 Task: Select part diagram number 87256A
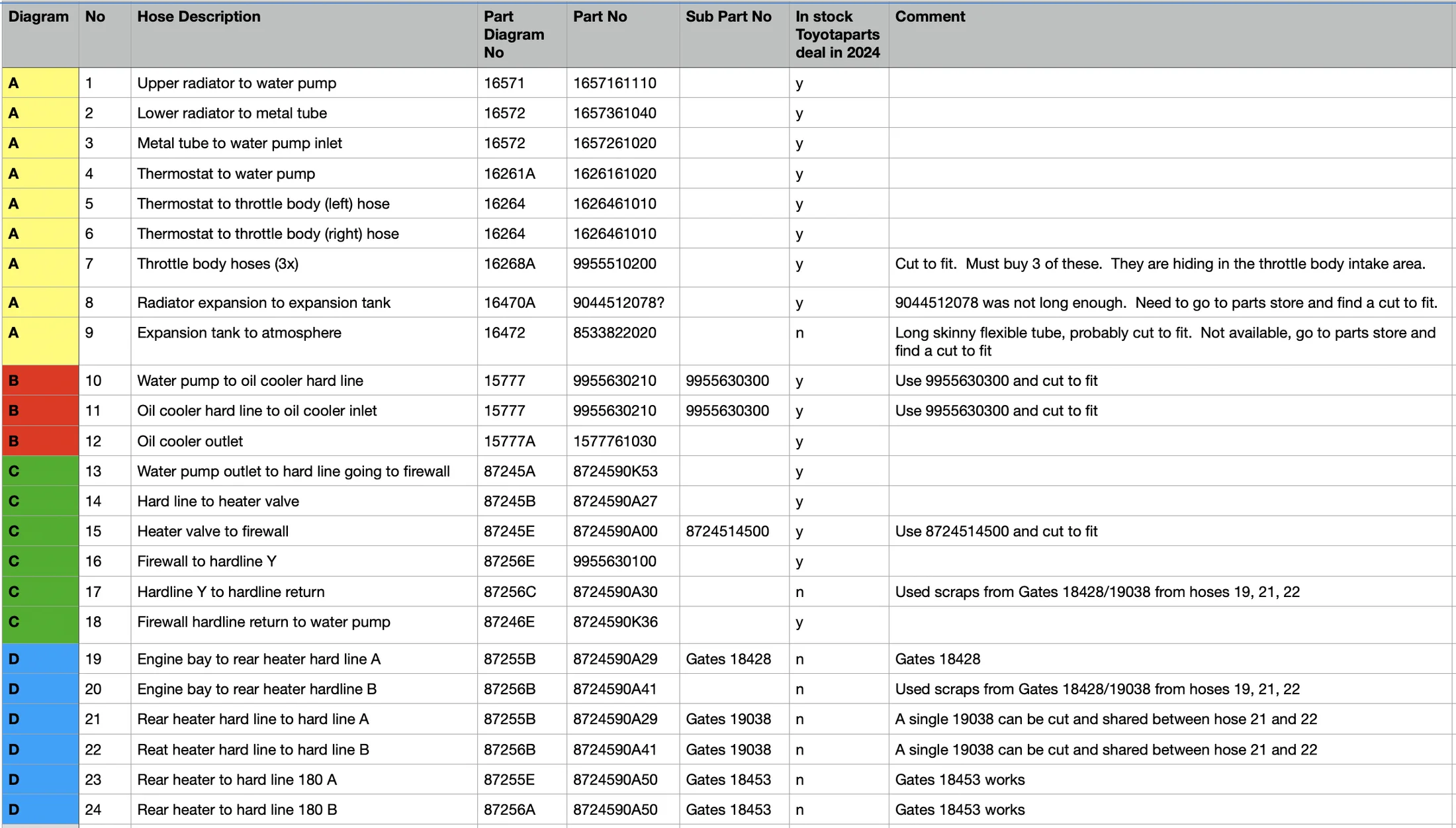[509, 810]
